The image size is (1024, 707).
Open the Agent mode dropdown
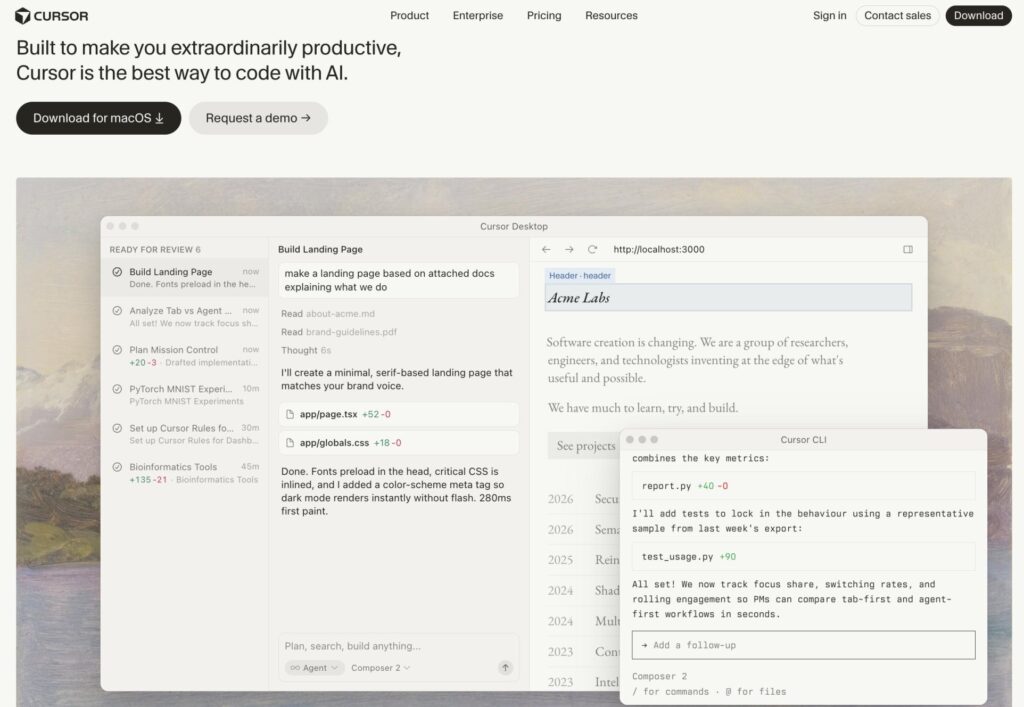tap(315, 668)
